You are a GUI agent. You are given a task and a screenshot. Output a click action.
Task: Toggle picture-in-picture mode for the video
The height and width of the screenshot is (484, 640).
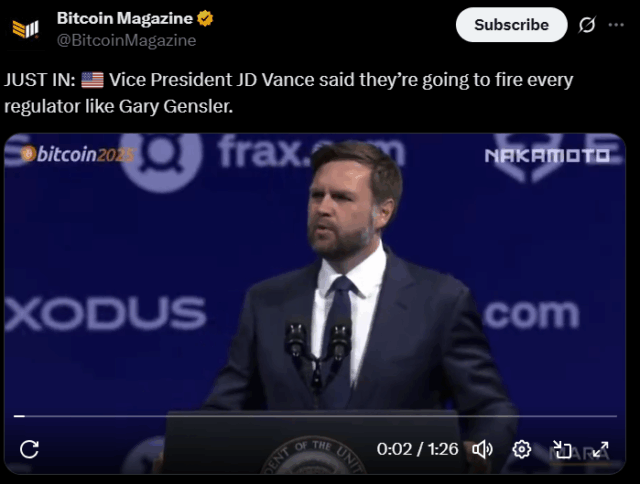coord(562,449)
